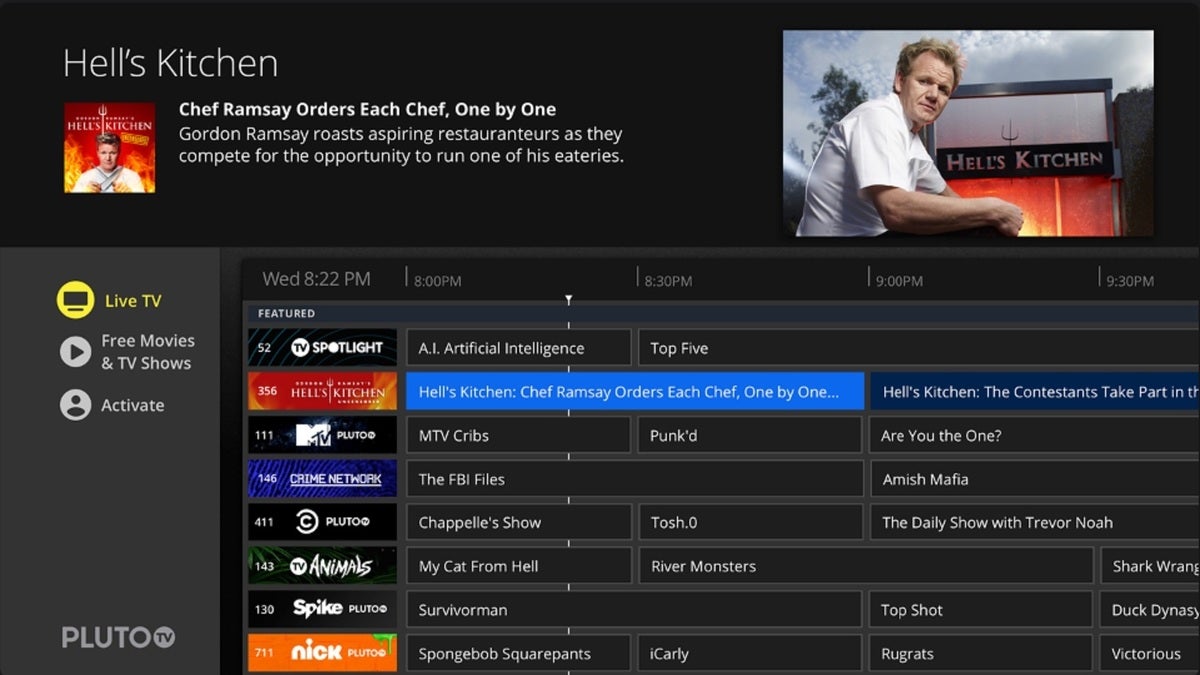Open the Hell's Kitchen poster thumbnail
Image resolution: width=1200 pixels, height=675 pixels.
[x=110, y=147]
